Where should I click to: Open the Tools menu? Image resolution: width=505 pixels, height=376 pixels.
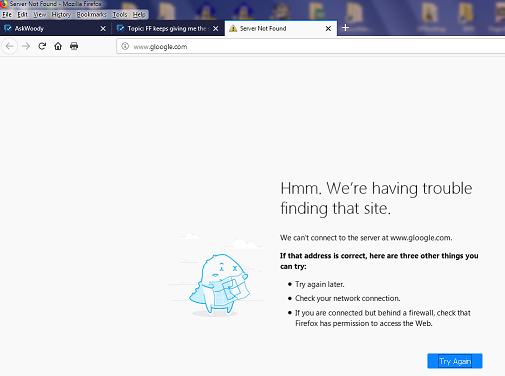120,15
